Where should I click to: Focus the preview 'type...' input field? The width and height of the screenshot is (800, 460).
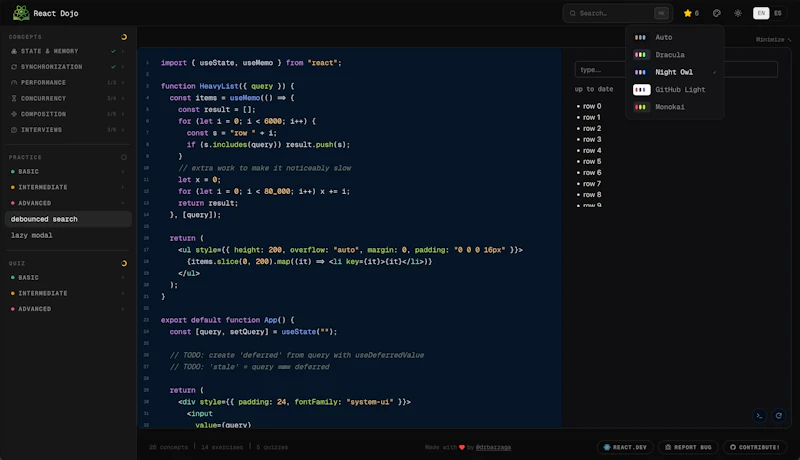[x=676, y=69]
